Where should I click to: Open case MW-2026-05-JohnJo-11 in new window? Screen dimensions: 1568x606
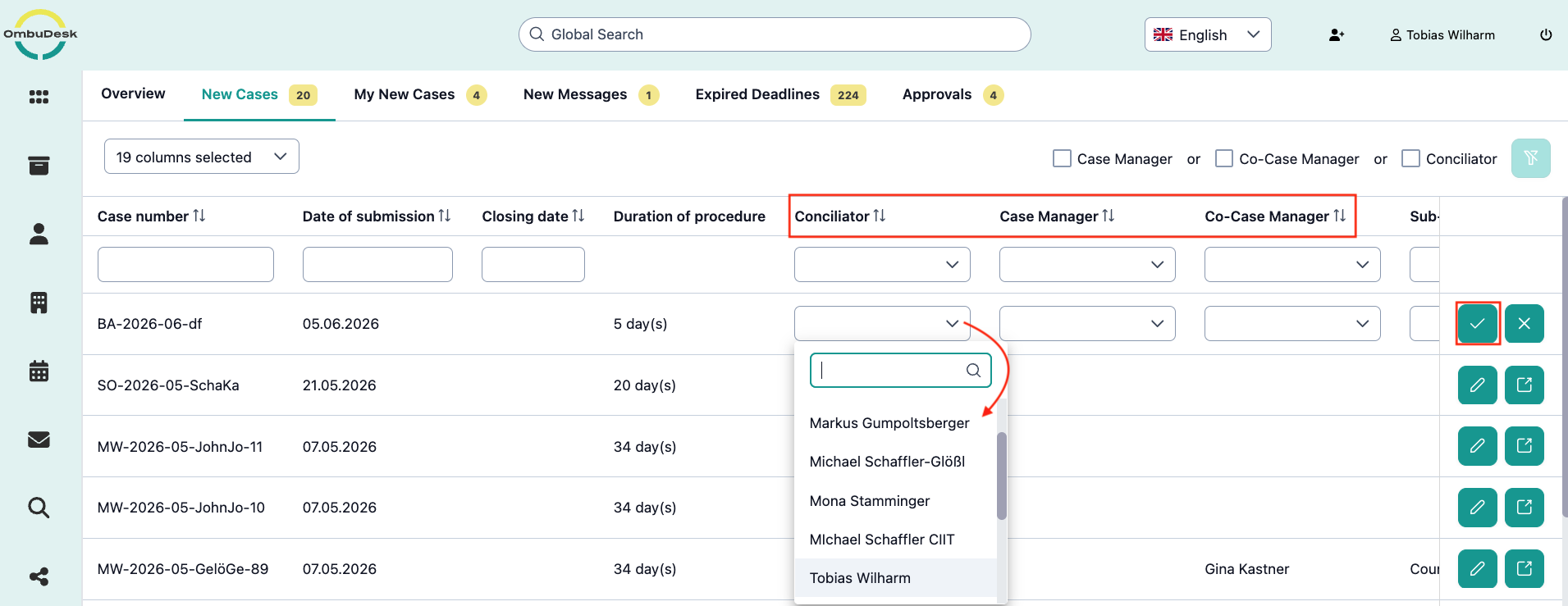tap(1525, 446)
